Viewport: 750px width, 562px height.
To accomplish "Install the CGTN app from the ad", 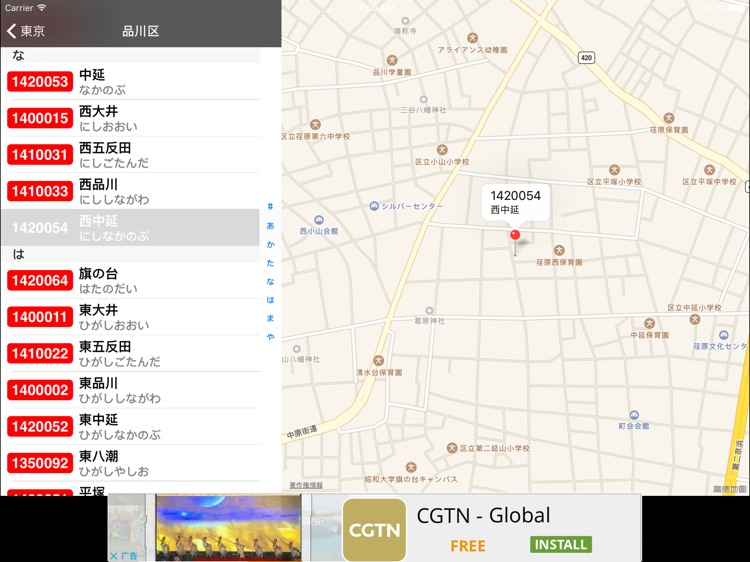I will pyautogui.click(x=561, y=544).
